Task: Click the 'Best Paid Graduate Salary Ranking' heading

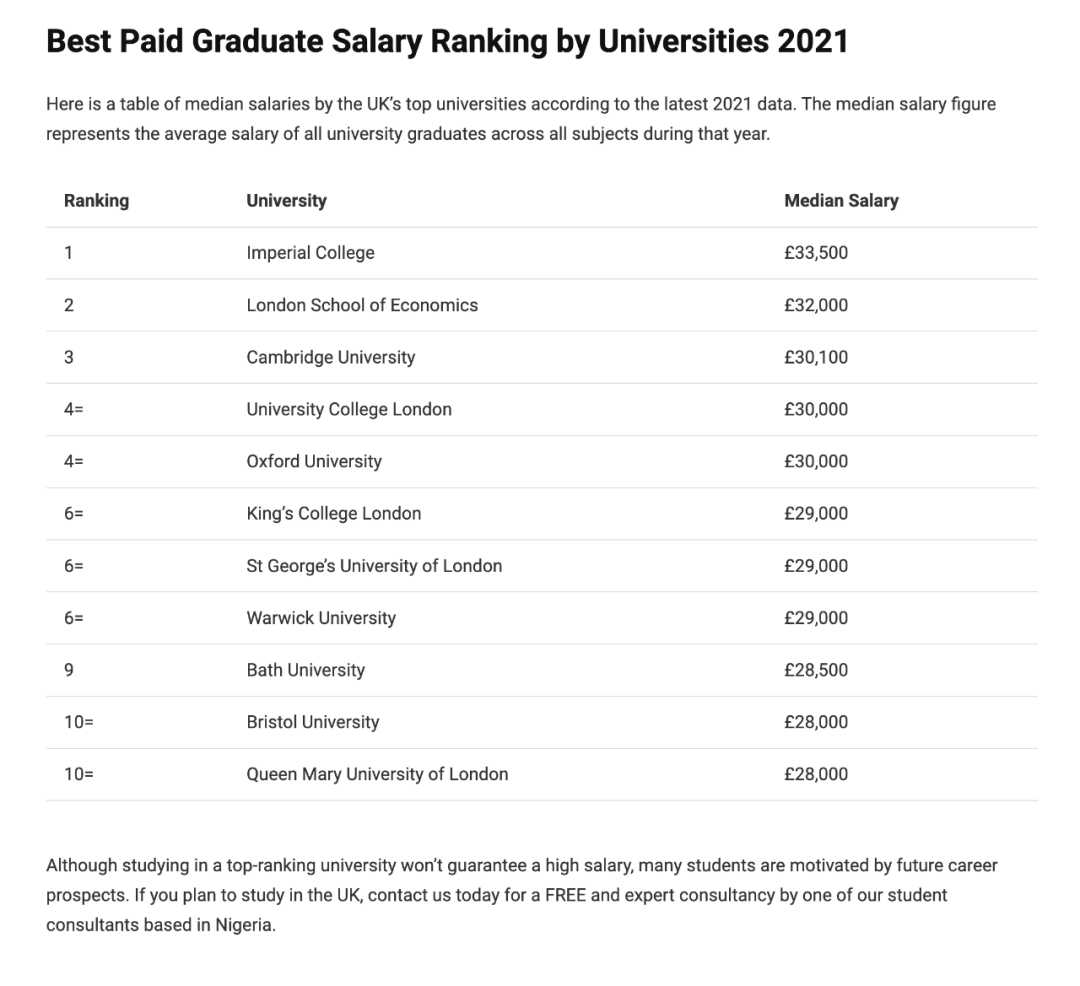Action: coord(447,42)
